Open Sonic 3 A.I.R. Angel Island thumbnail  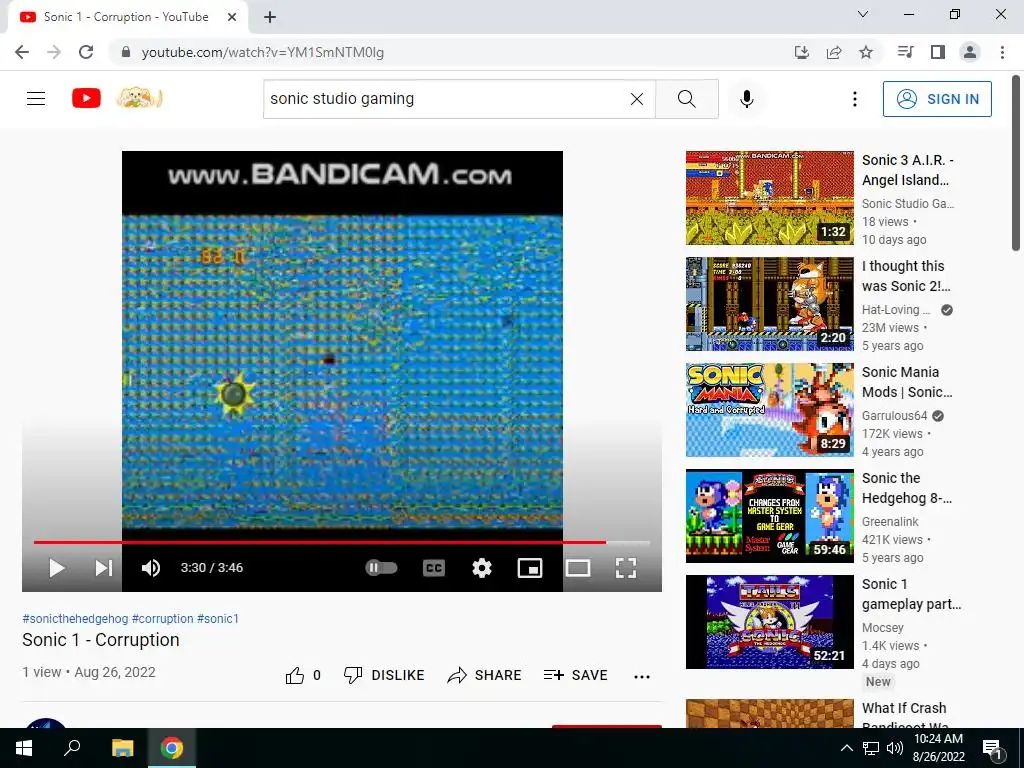pos(769,198)
